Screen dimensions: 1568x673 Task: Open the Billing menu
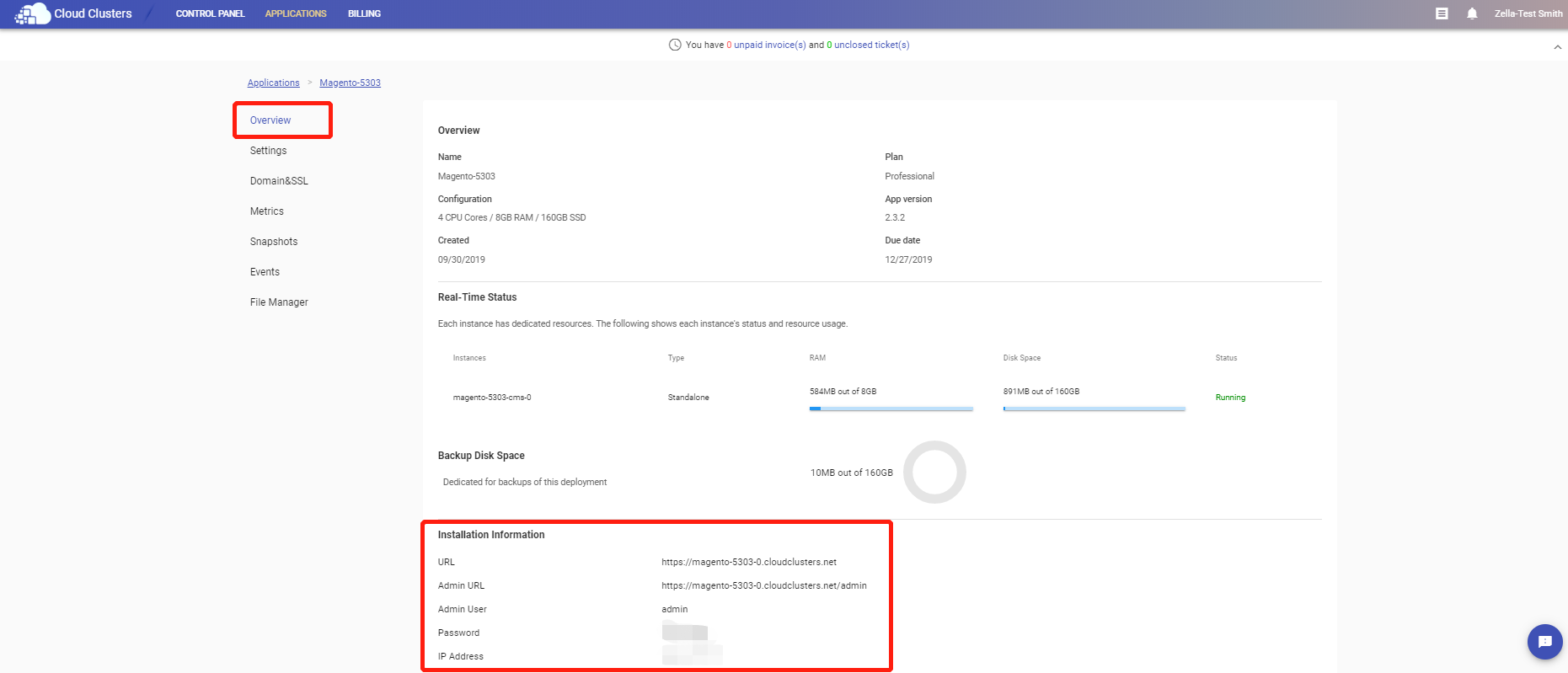(x=364, y=13)
